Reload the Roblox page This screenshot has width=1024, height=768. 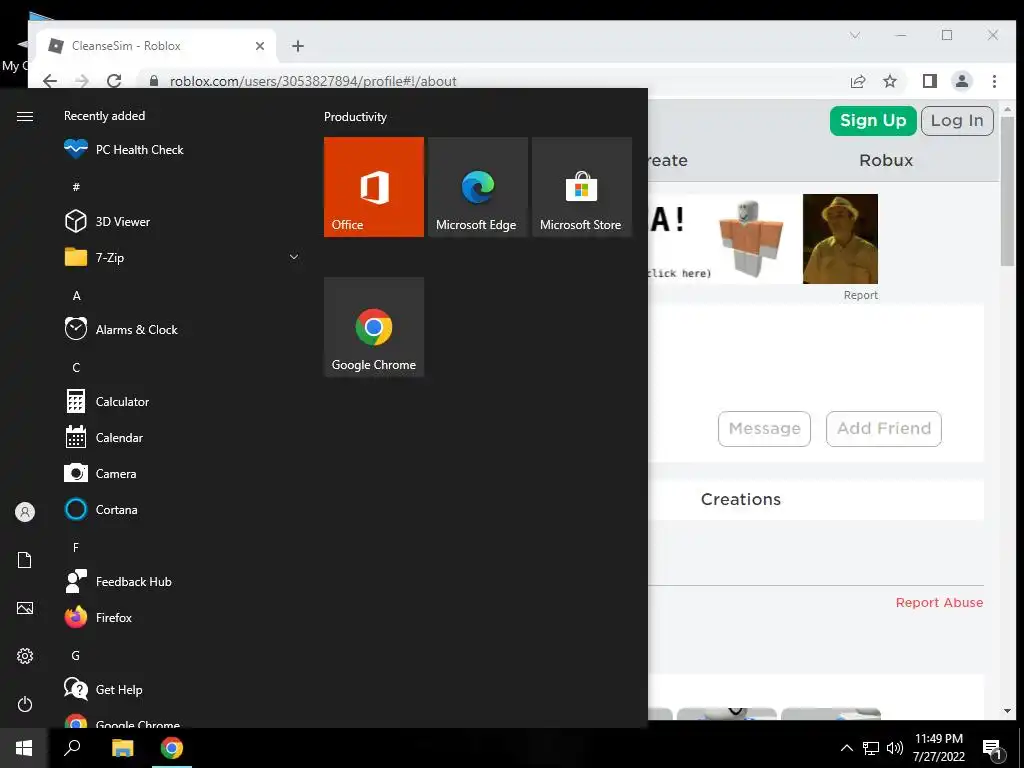[x=114, y=81]
